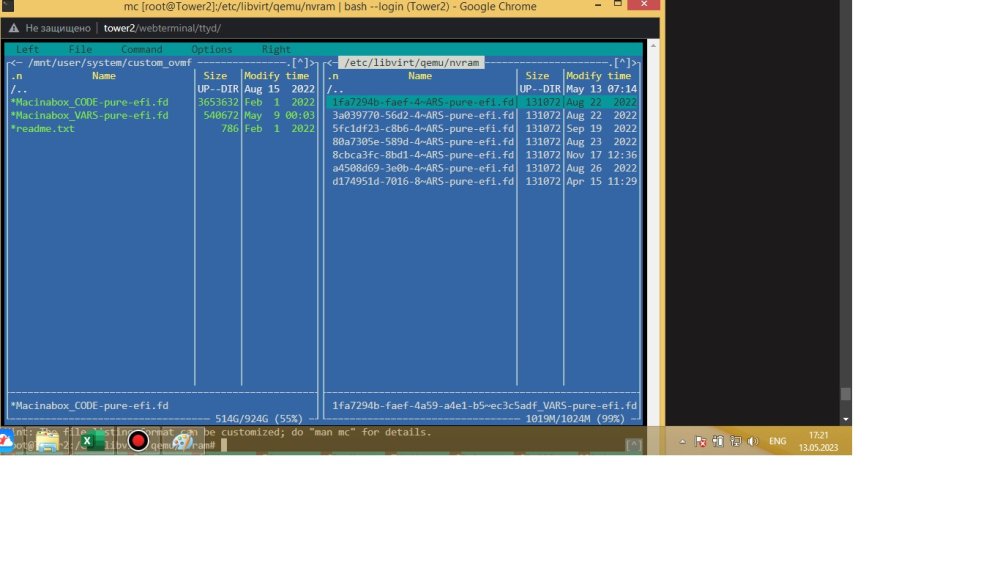Select 1fa7294b-faef-4~ARS-pure-efi.fd file row
The height and width of the screenshot is (563, 1000).
tap(482, 102)
